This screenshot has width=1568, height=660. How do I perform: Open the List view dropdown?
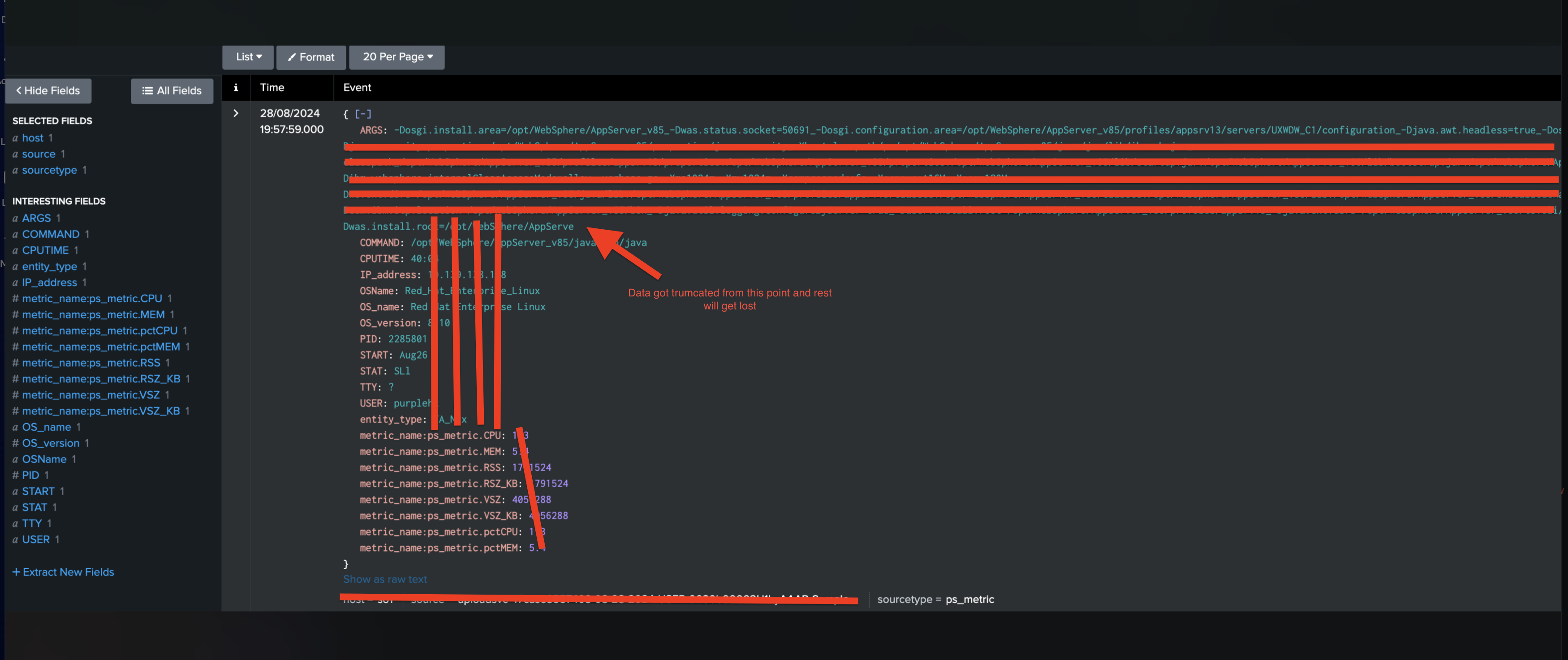tap(248, 57)
